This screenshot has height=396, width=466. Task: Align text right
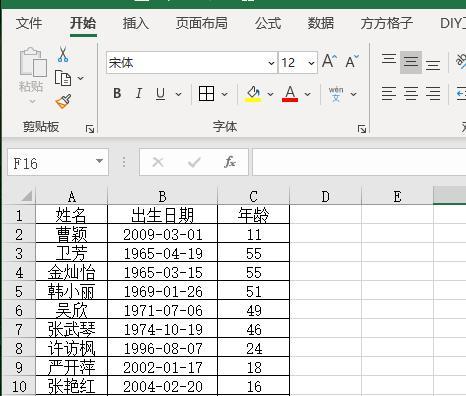point(433,94)
